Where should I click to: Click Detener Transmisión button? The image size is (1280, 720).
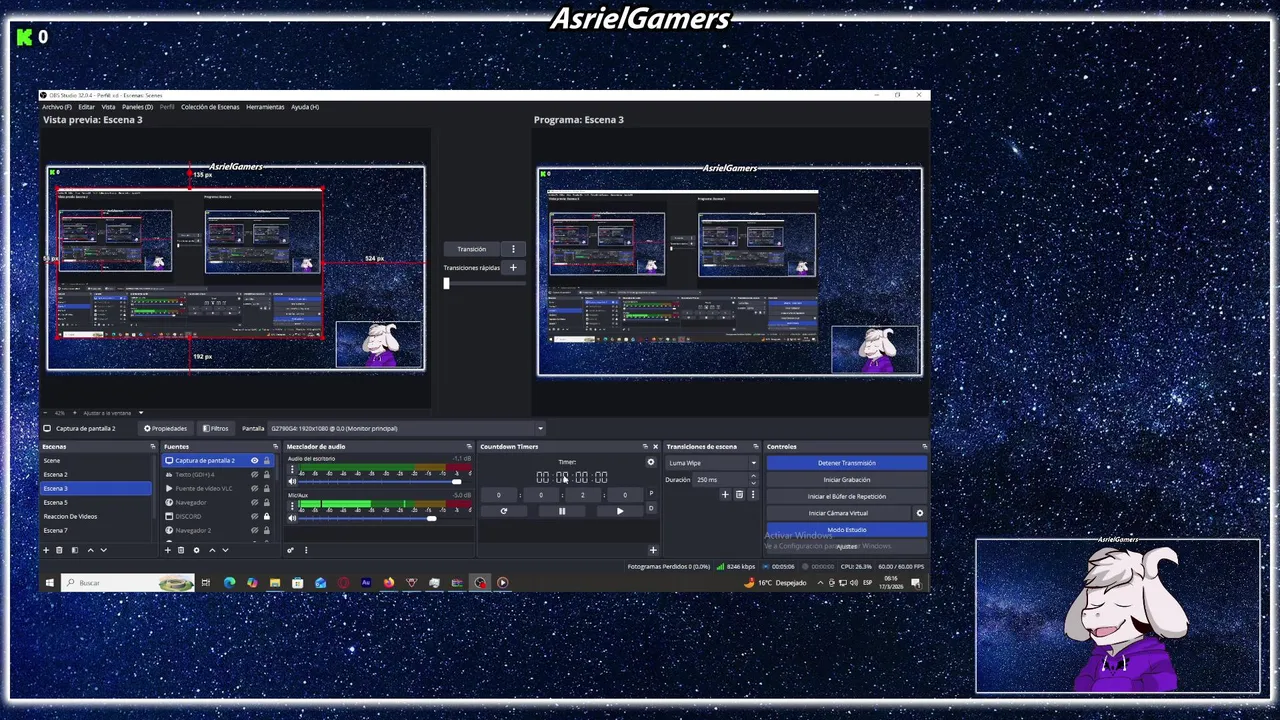click(847, 463)
